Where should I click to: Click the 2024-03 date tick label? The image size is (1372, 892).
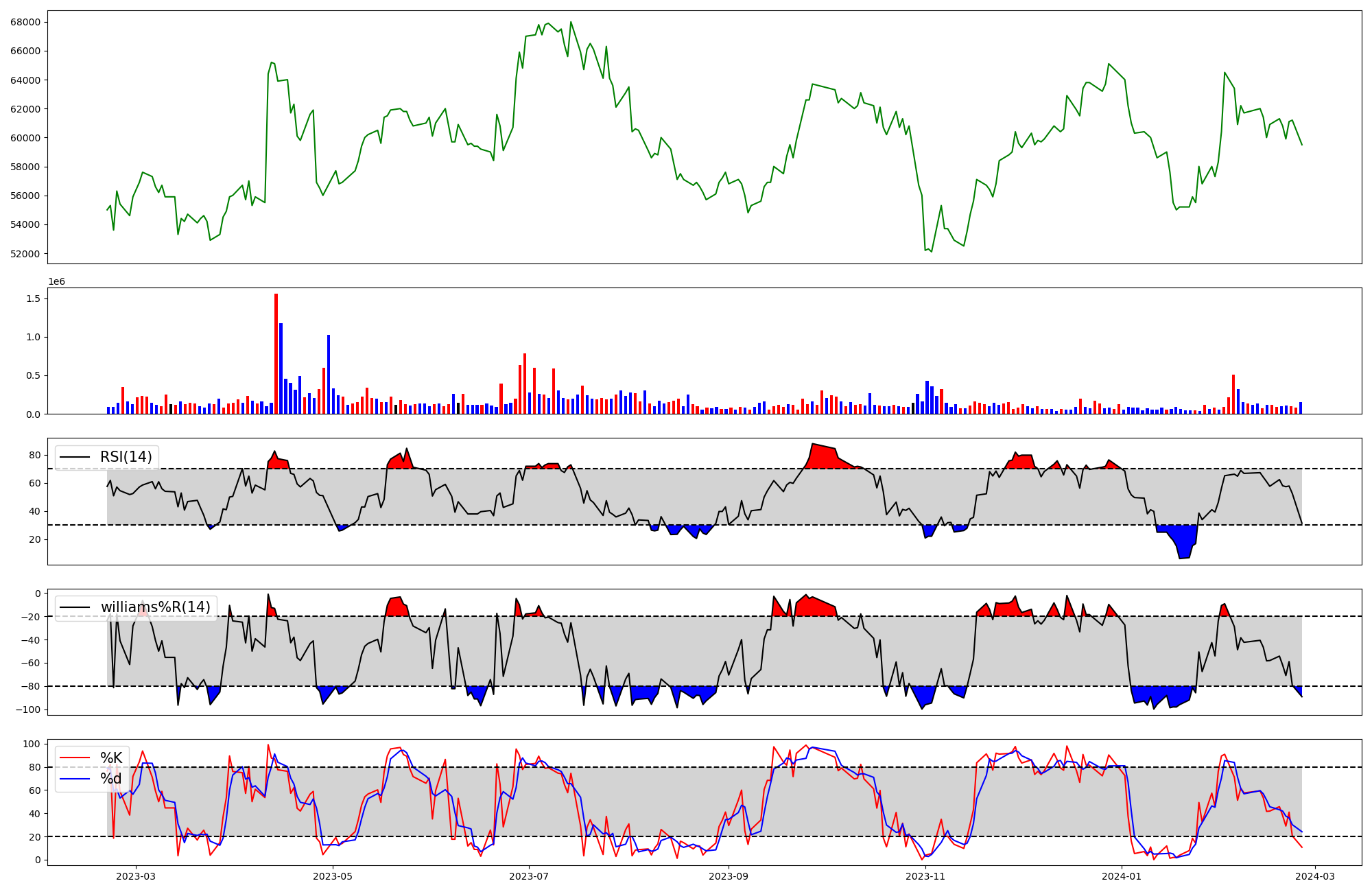click(x=1314, y=876)
